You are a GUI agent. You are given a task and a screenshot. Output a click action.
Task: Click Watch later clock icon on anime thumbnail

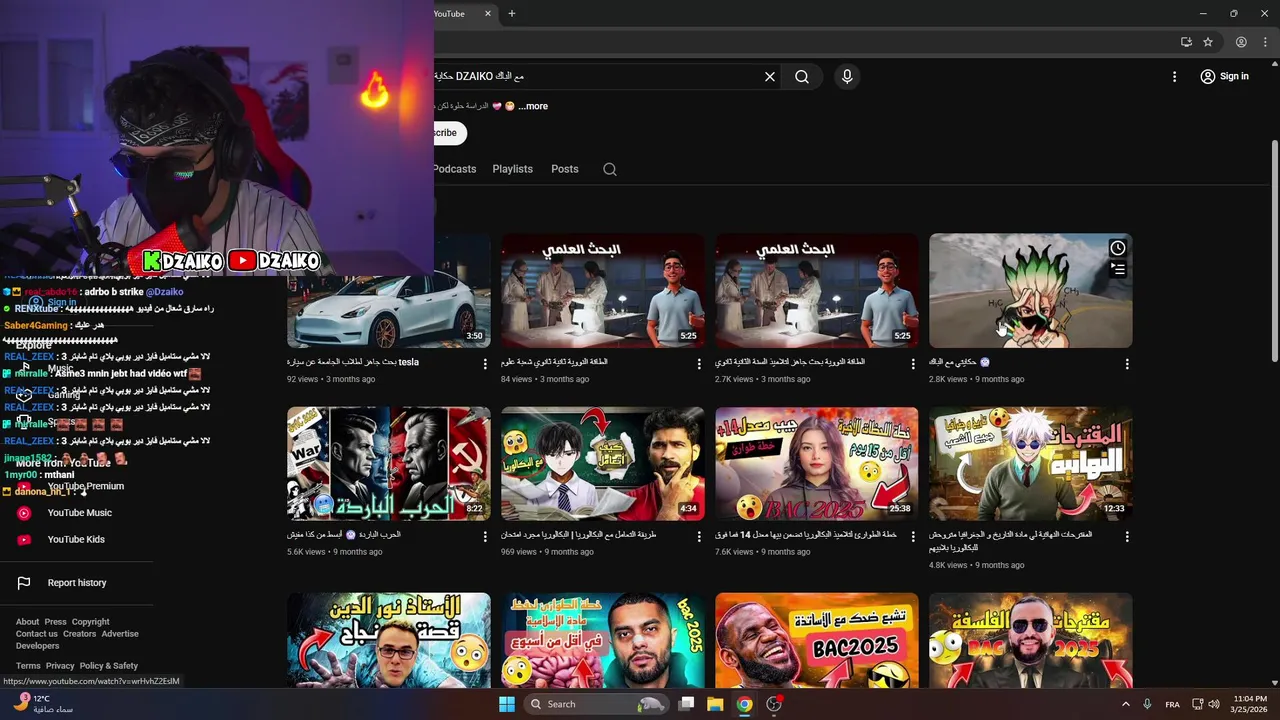(1118, 248)
